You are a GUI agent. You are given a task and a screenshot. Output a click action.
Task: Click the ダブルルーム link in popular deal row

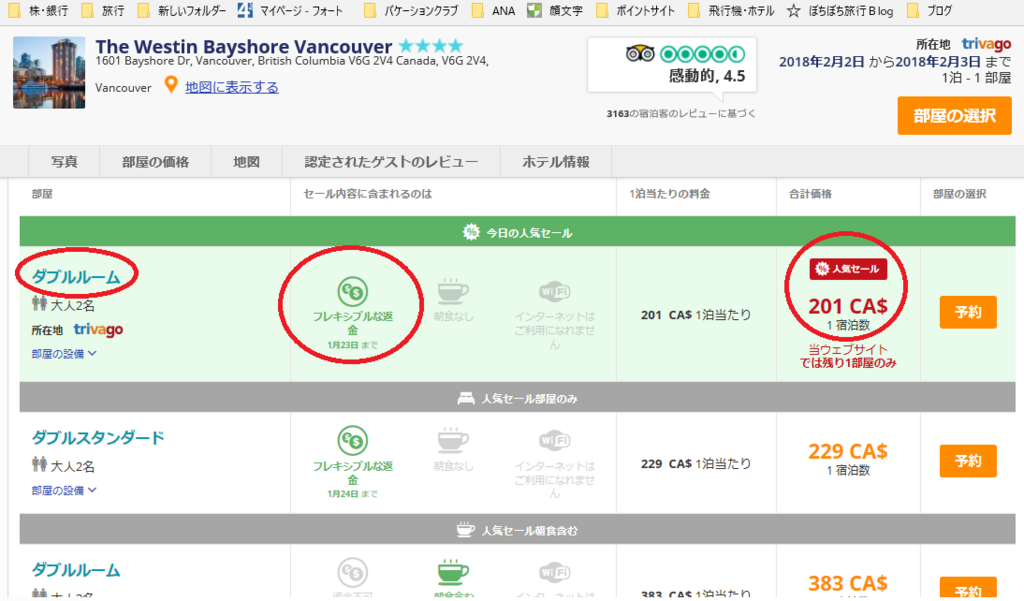[76, 276]
